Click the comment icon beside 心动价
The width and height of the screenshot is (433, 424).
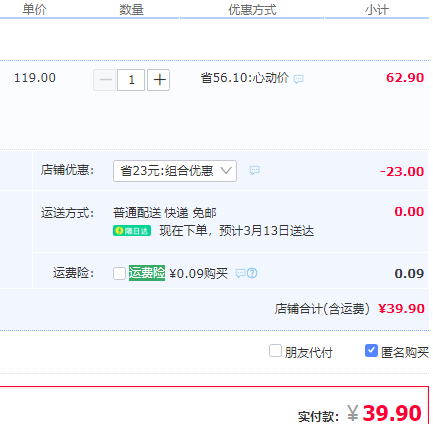[298, 79]
